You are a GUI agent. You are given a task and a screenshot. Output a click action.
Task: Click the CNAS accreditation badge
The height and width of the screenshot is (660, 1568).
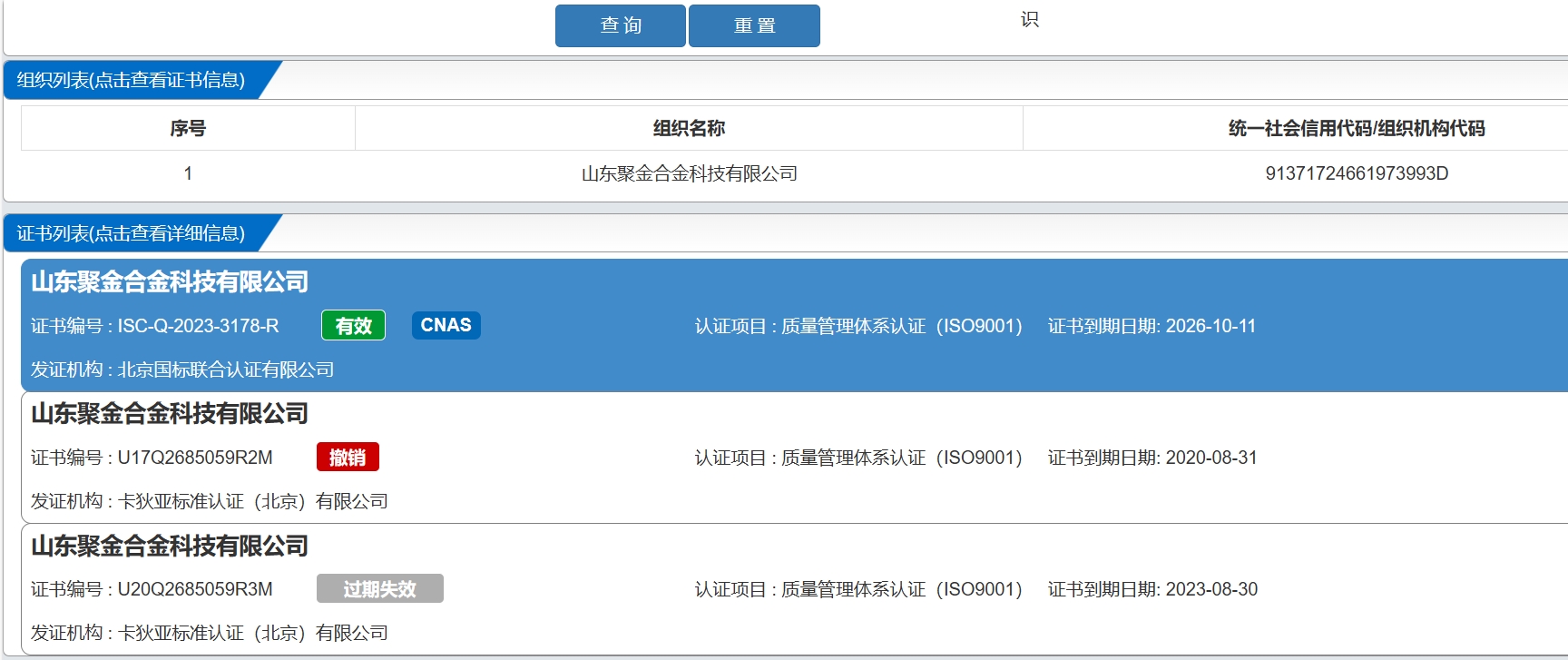[446, 325]
